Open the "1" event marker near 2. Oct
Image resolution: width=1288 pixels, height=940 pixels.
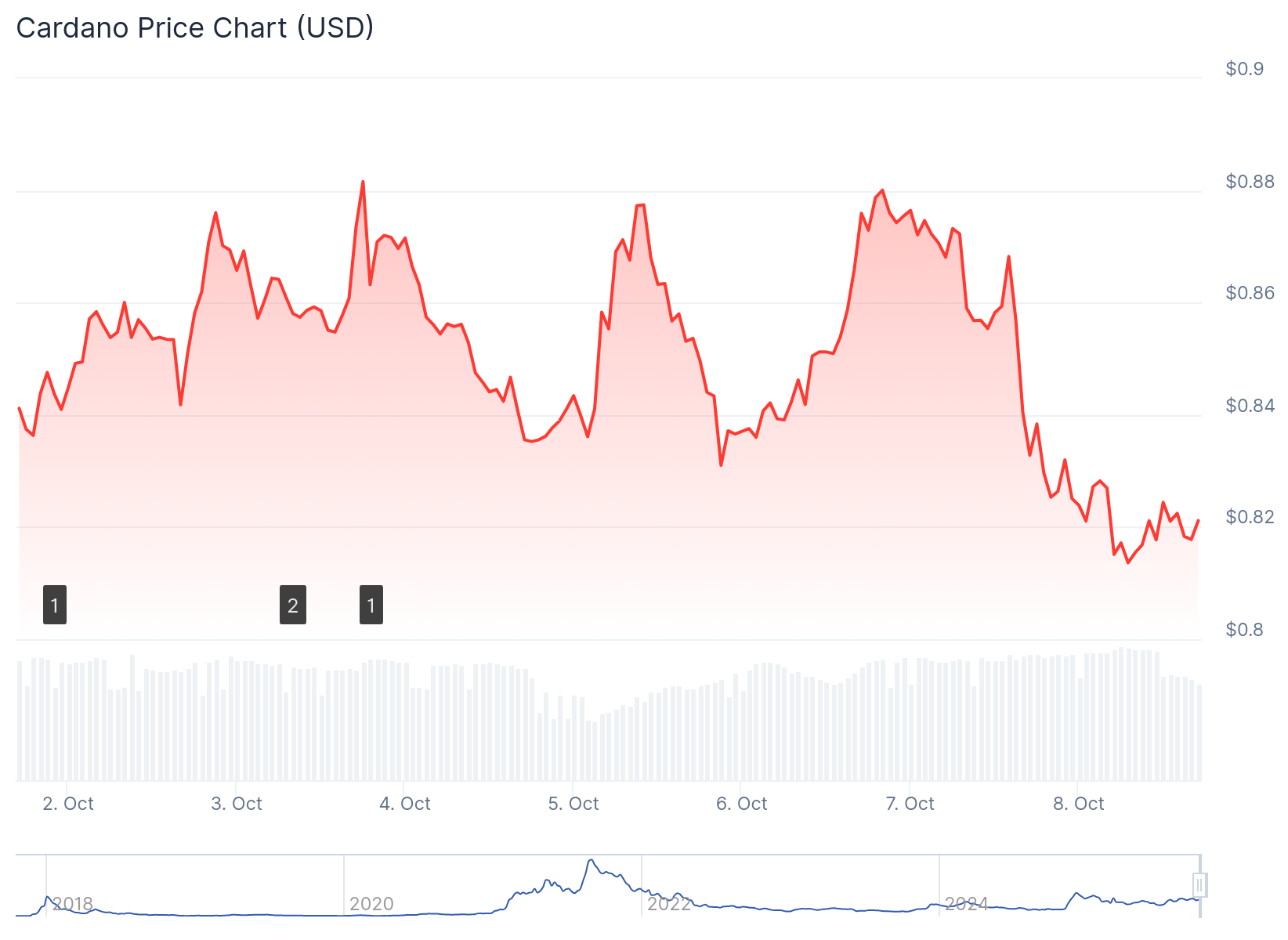click(55, 605)
